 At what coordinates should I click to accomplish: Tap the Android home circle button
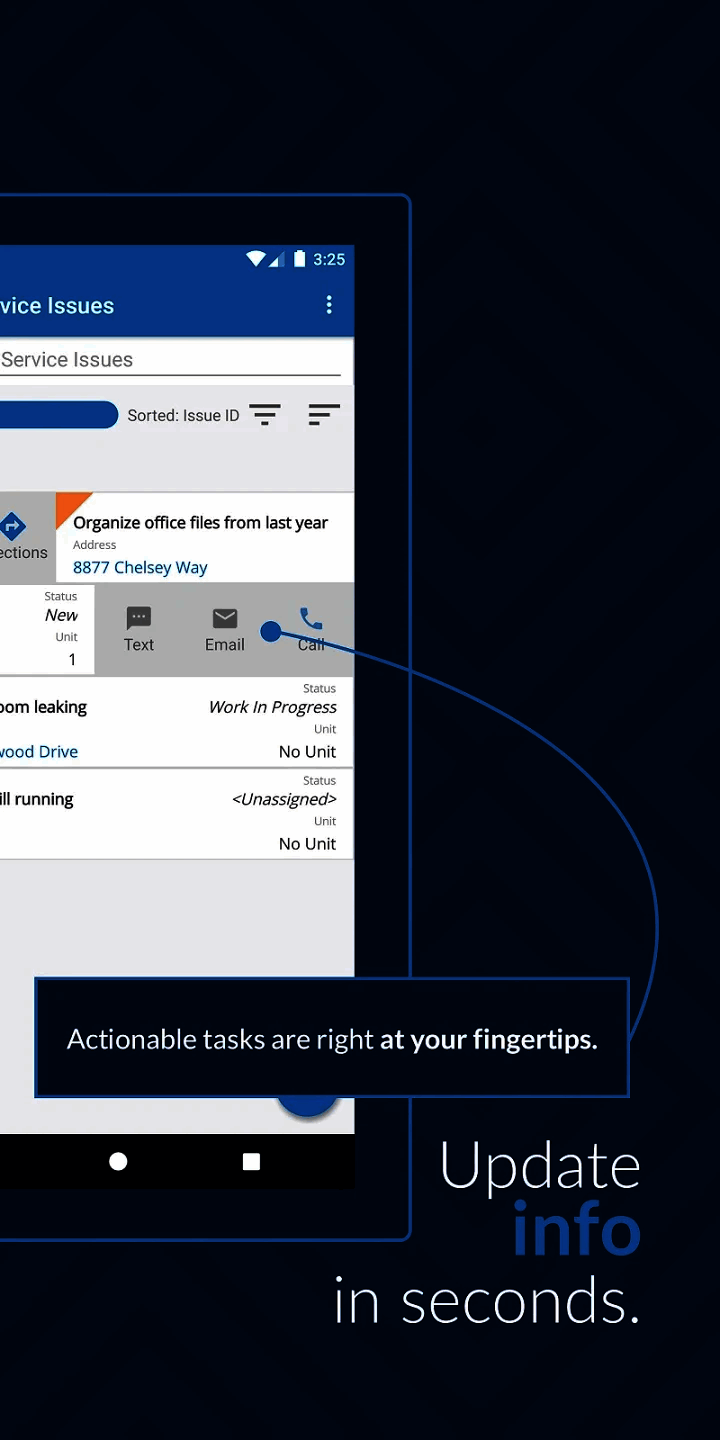click(118, 1161)
